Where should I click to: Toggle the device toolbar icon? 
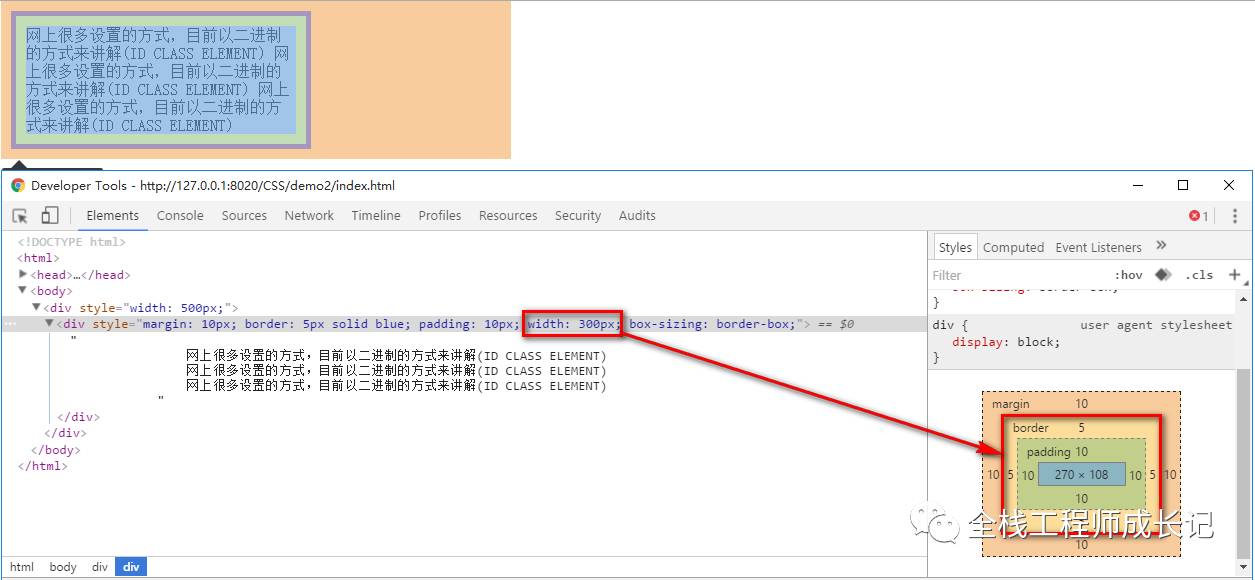tap(50, 216)
